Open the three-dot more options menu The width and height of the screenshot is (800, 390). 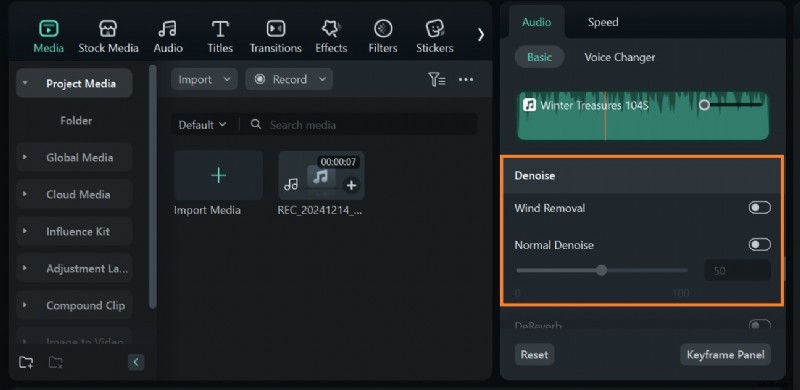coord(466,79)
